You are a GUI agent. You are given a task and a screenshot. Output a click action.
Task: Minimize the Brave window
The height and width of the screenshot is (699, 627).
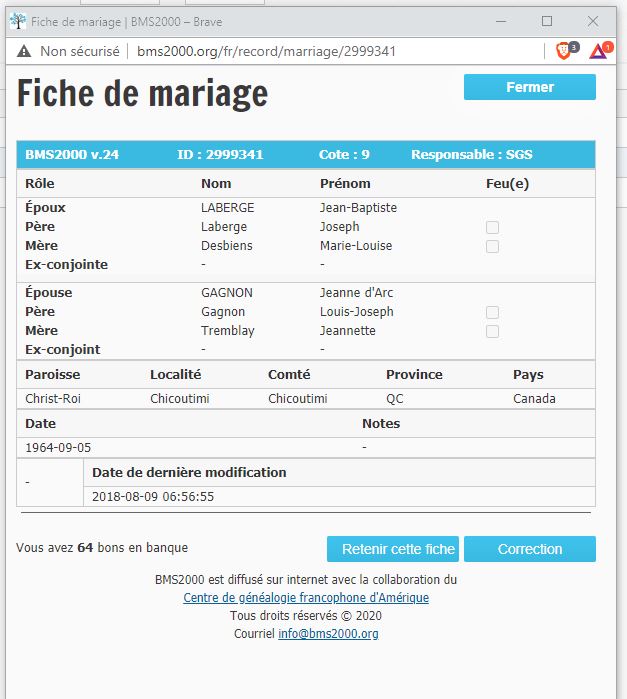point(501,21)
